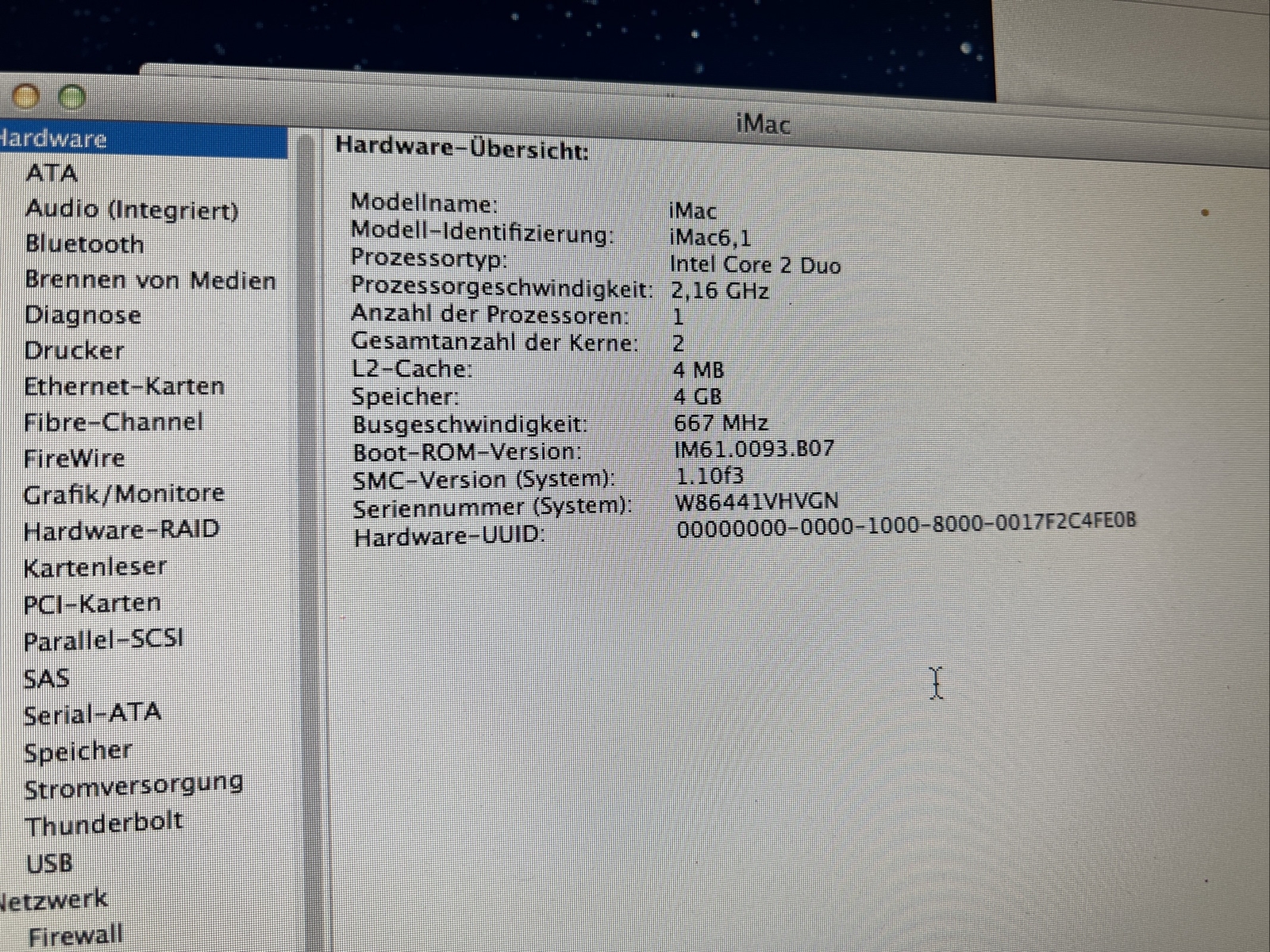1270x952 pixels.
Task: Click the Busgeschwindigkeit label
Action: pyautogui.click(x=471, y=424)
